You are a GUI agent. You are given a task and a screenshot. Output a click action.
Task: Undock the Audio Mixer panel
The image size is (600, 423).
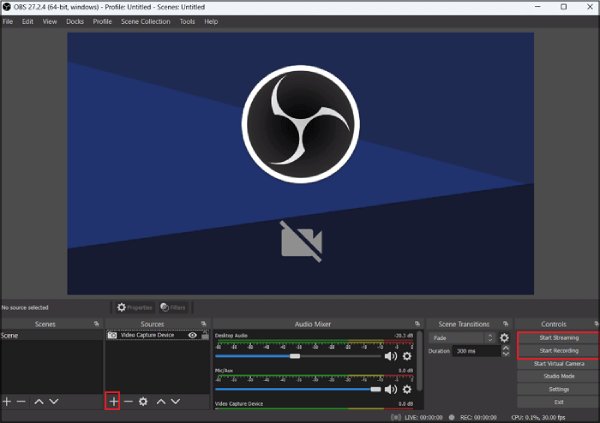tap(417, 324)
